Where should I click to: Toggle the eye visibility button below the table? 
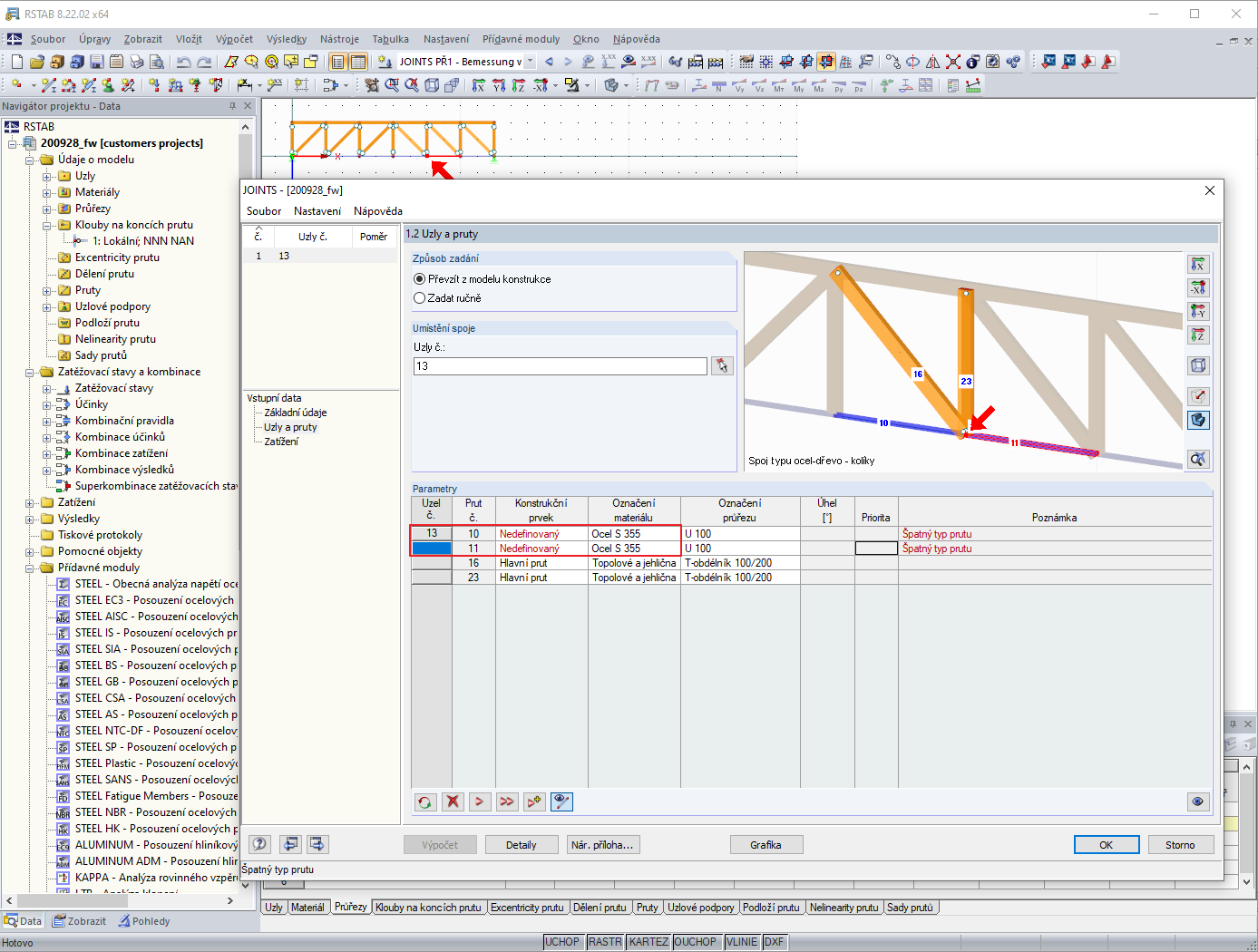[1198, 801]
